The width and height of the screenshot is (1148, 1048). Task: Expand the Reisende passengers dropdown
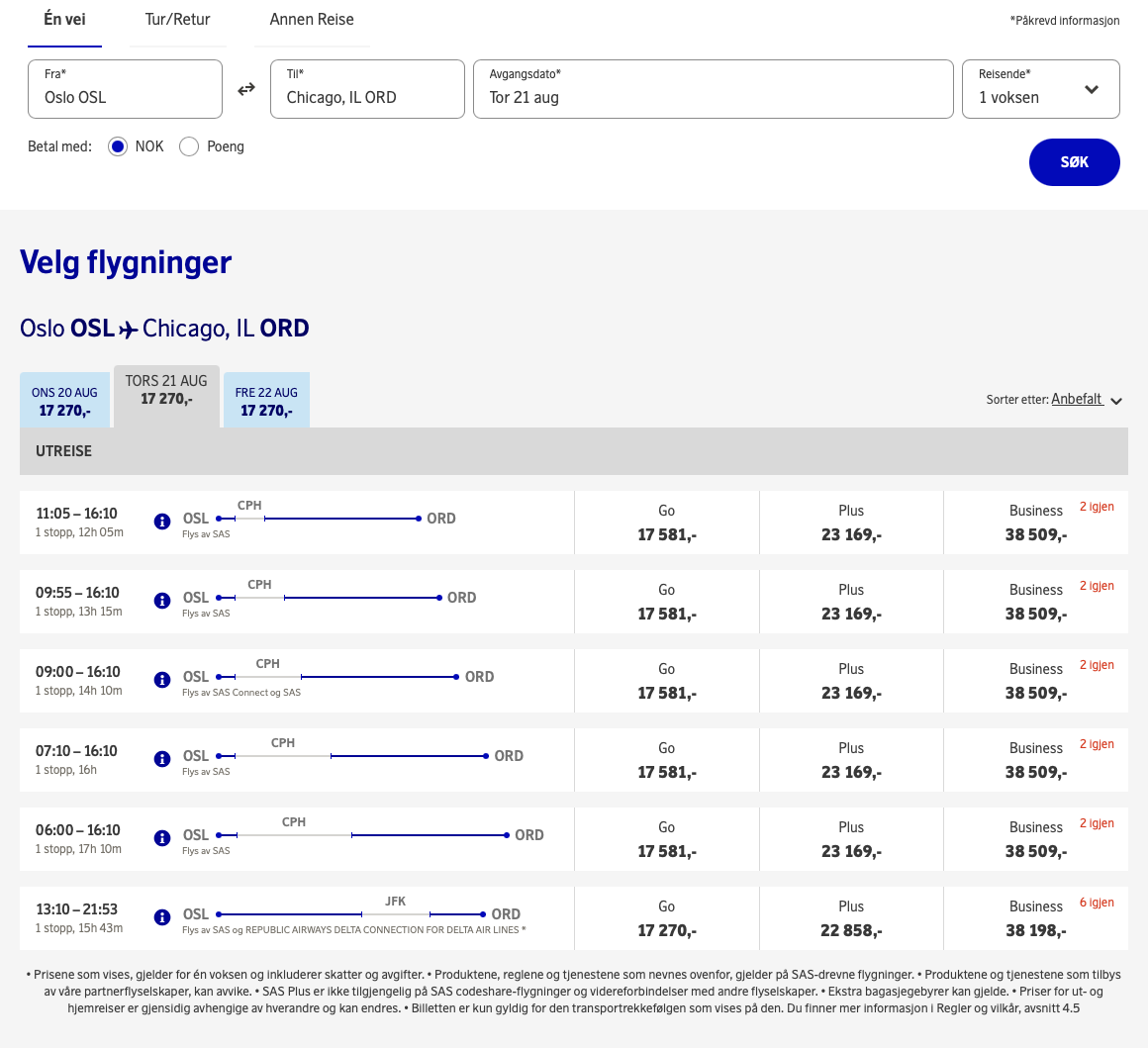[1040, 89]
